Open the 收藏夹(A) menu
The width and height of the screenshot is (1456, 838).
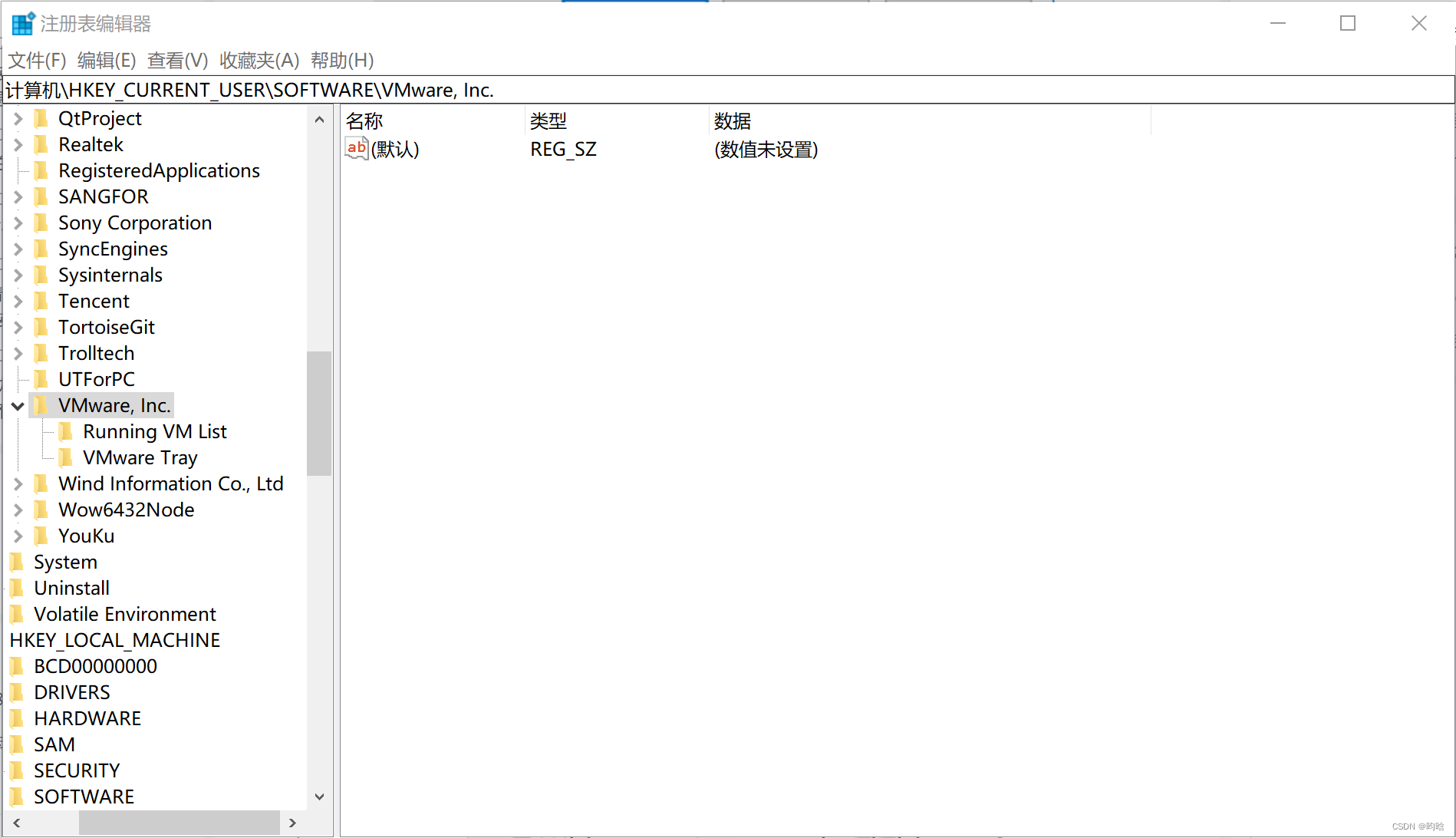click(x=259, y=61)
